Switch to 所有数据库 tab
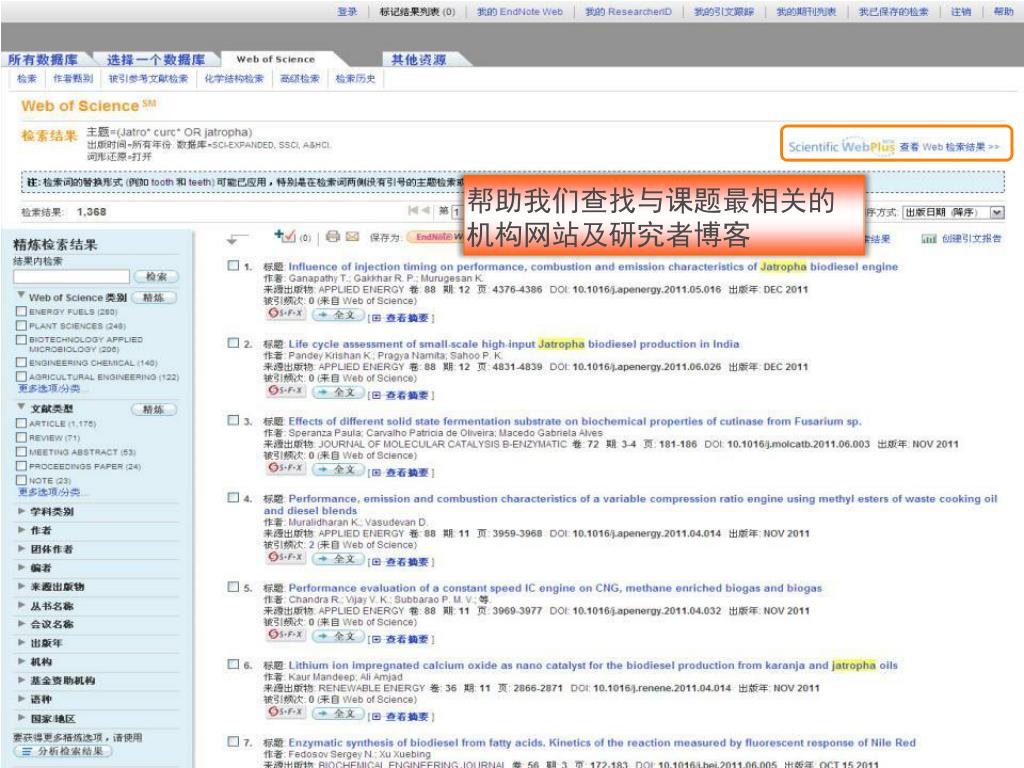Screen dimensions: 1024x768 pyautogui.click(x=43, y=59)
